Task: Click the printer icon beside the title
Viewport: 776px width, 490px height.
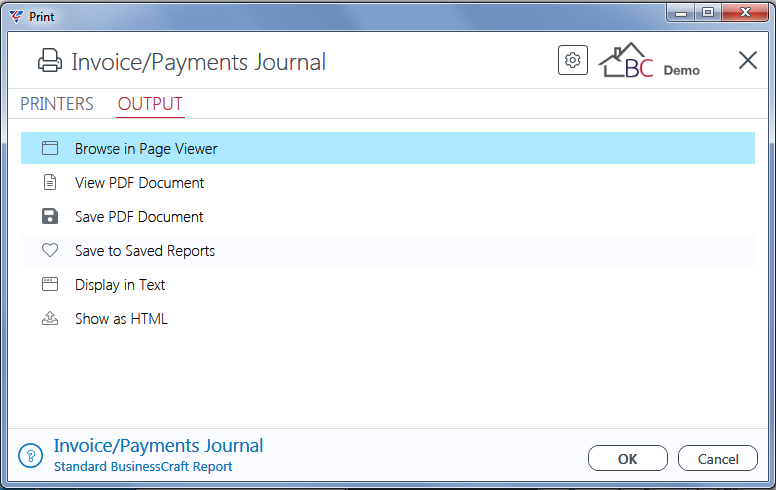Action: (50, 60)
